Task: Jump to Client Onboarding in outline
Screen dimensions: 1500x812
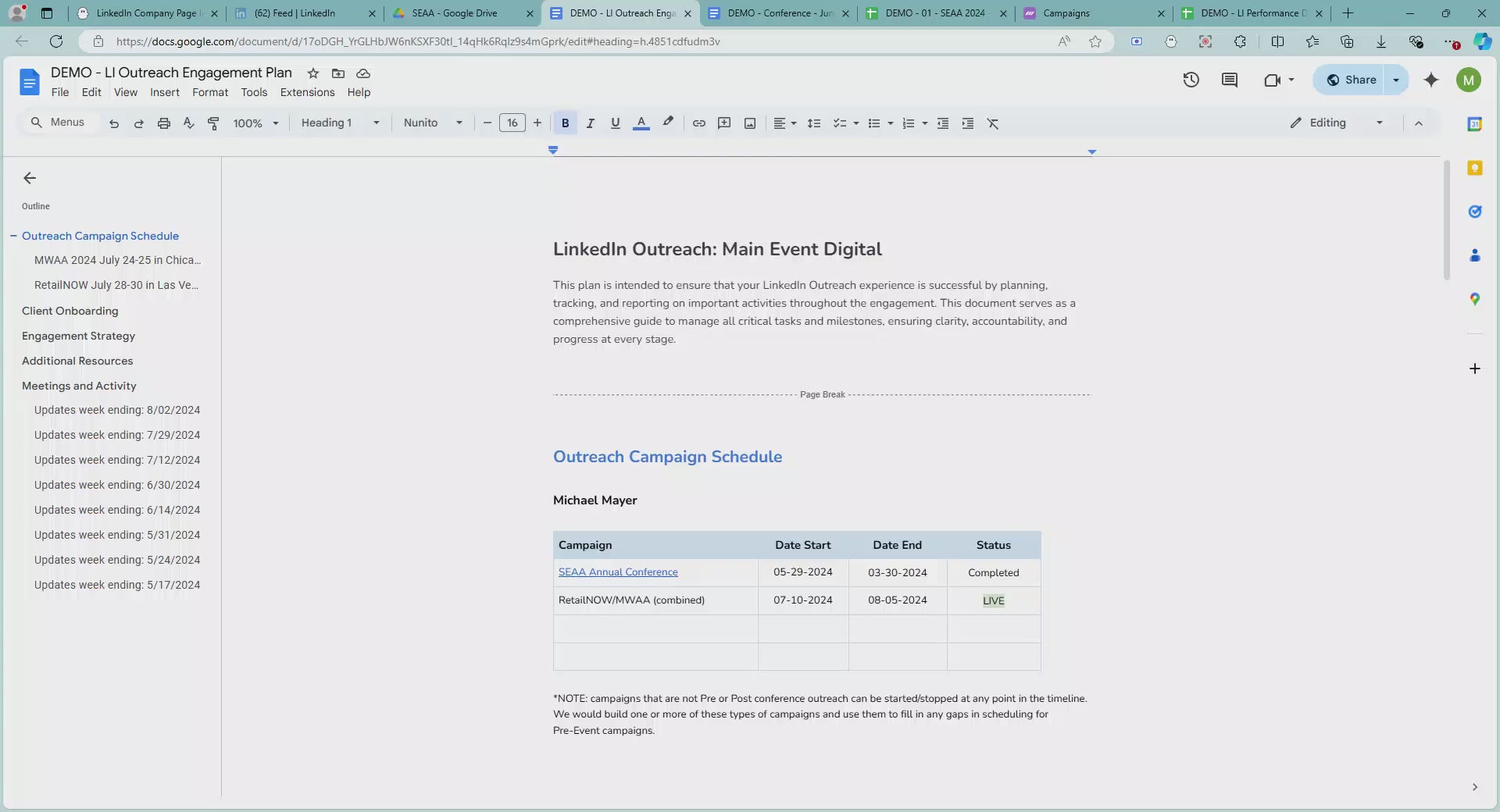Action: point(70,311)
